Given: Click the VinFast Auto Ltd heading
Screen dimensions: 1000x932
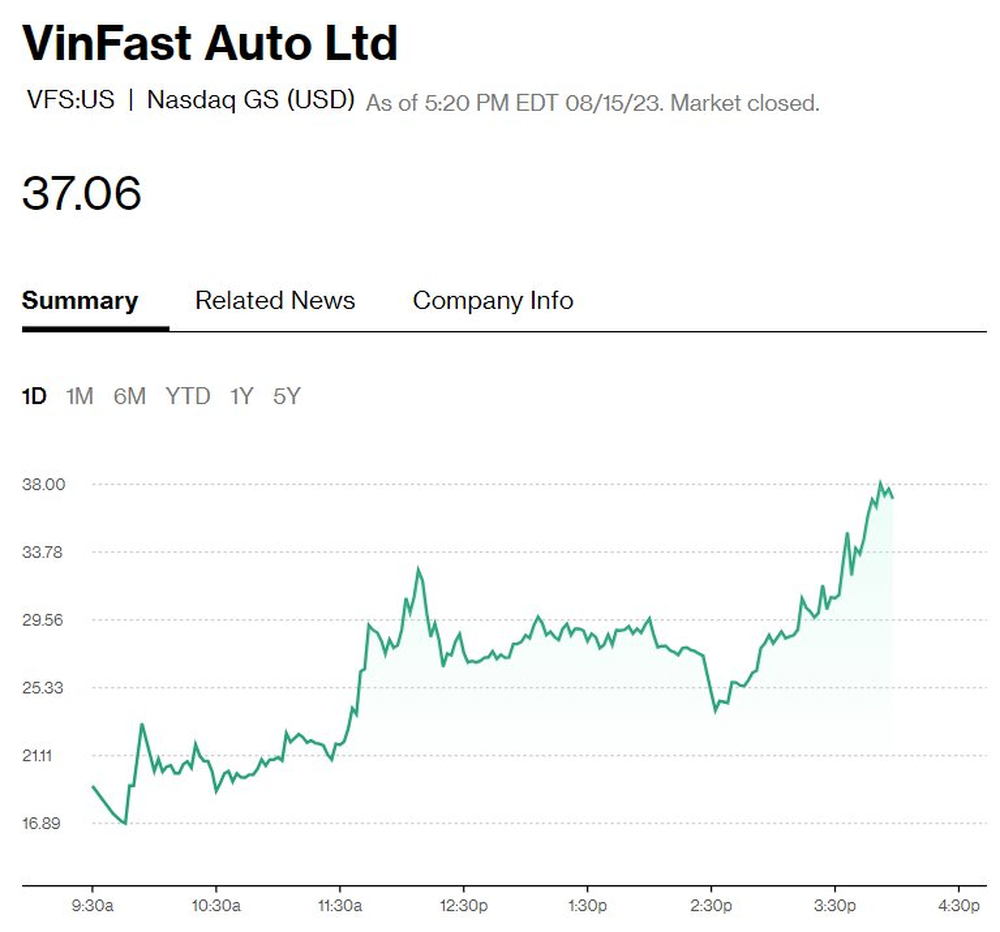Looking at the screenshot, I should (210, 44).
